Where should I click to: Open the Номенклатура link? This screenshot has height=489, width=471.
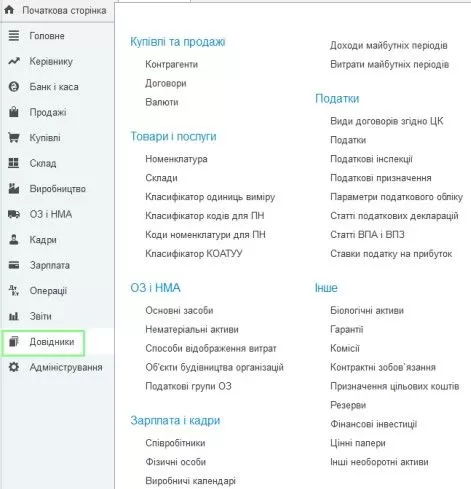(176, 159)
